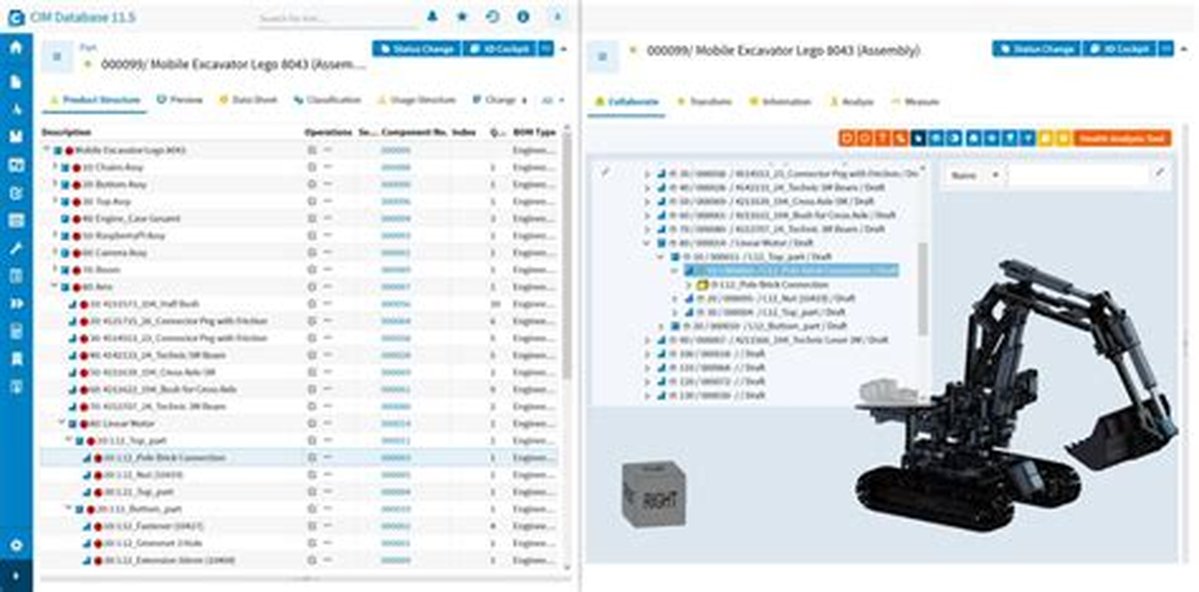The height and width of the screenshot is (592, 1199).
Task: Toggle checkbox for 10 Chains Assy
Action: pos(66,168)
